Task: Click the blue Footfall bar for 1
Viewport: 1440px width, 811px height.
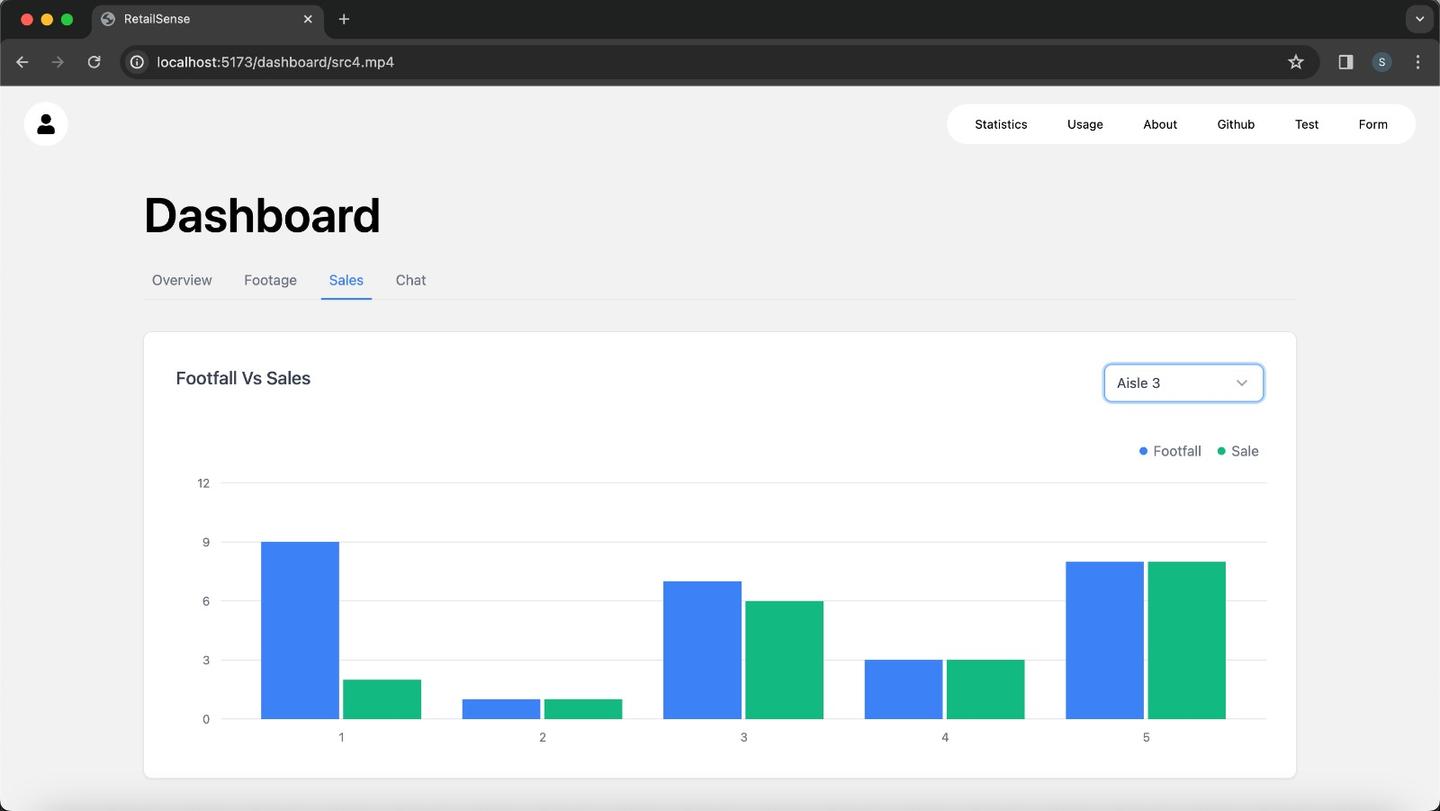Action: pos(300,630)
